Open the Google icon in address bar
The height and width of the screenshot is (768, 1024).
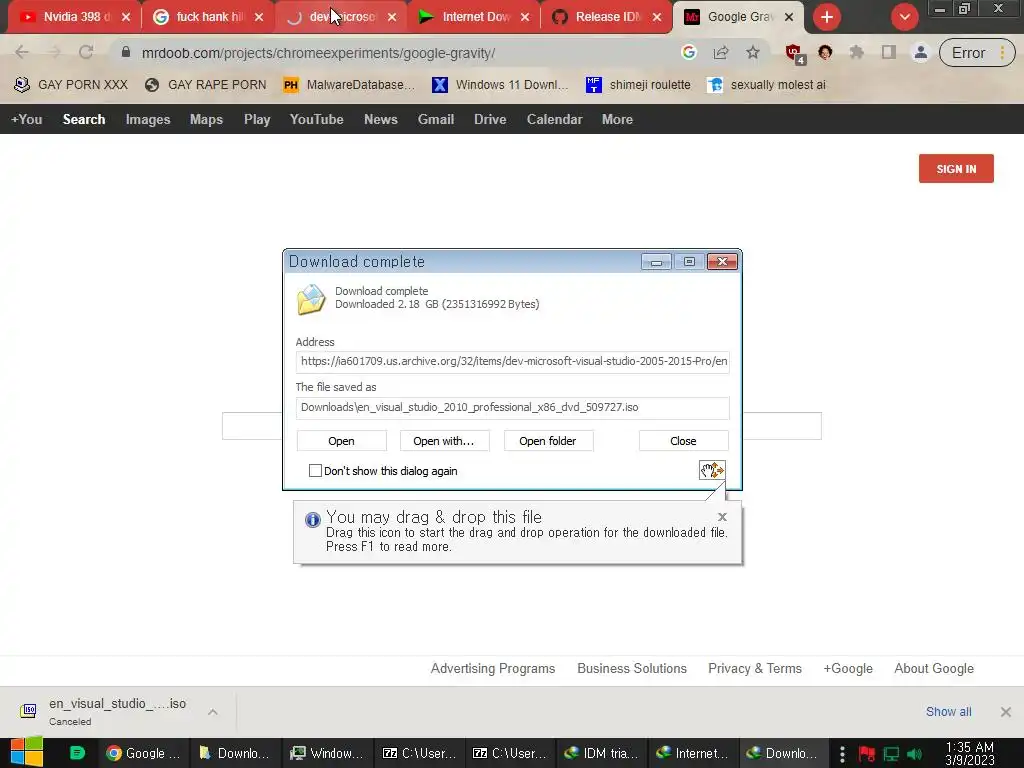(688, 52)
